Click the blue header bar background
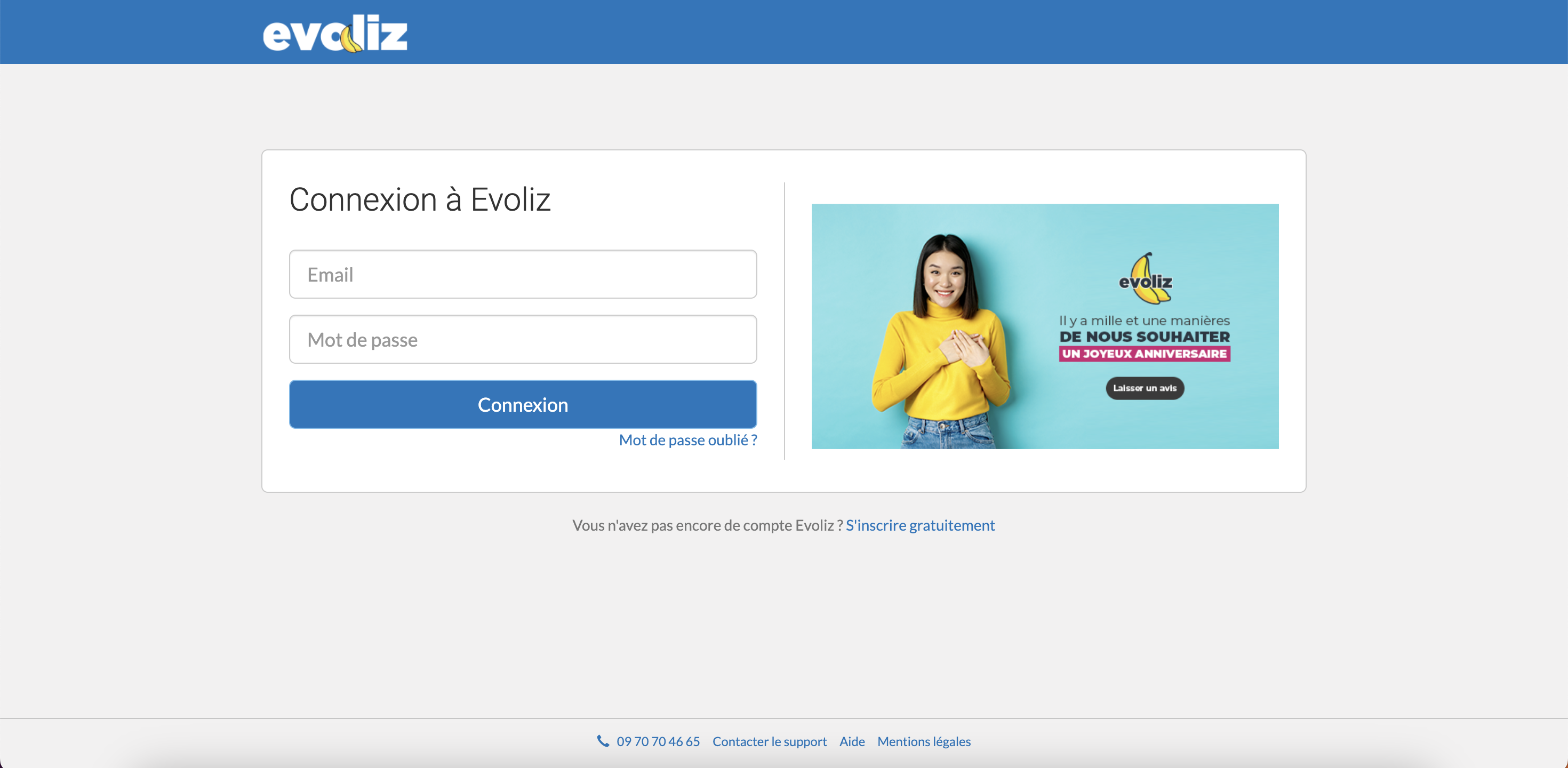1568x768 pixels. (x=913, y=31)
